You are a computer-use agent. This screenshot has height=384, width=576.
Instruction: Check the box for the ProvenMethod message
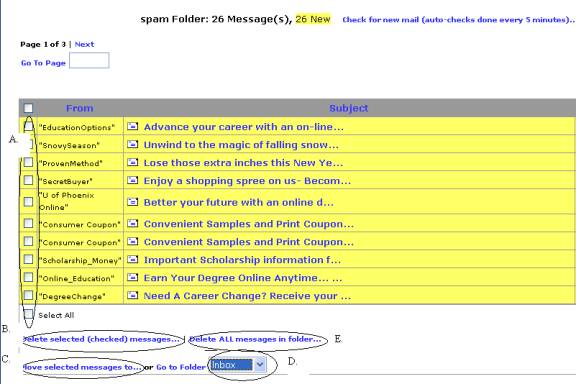point(28,162)
